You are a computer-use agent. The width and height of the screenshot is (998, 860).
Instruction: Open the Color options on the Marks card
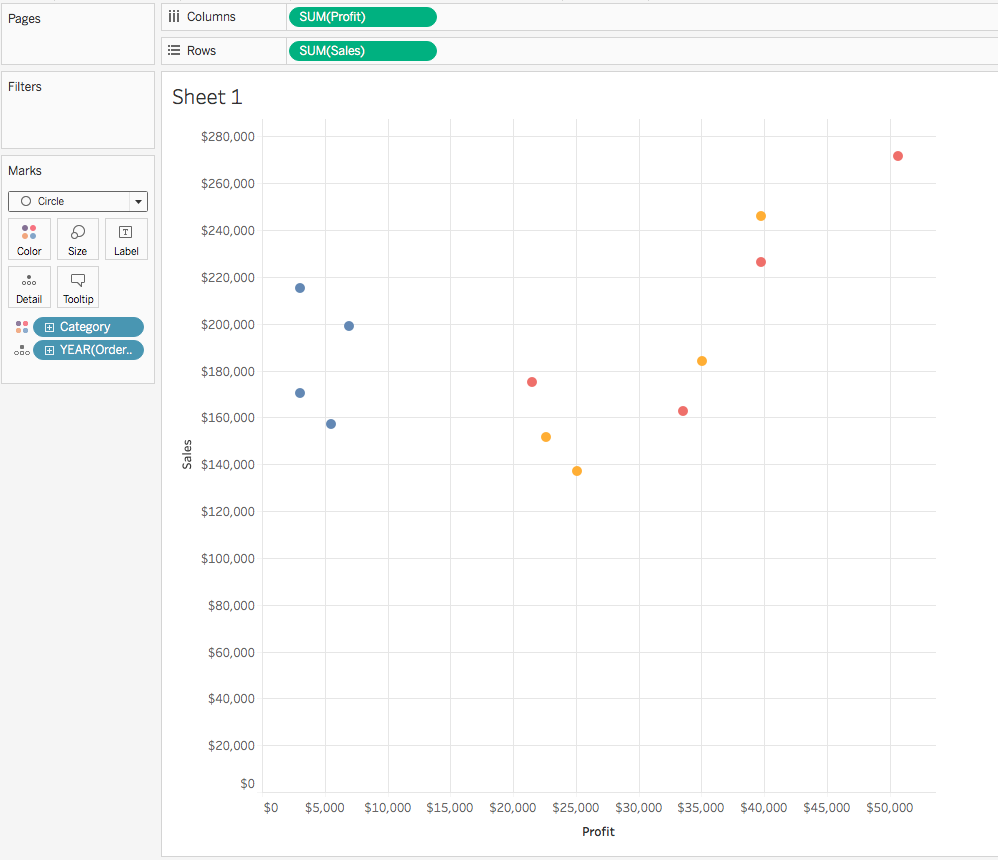point(29,238)
